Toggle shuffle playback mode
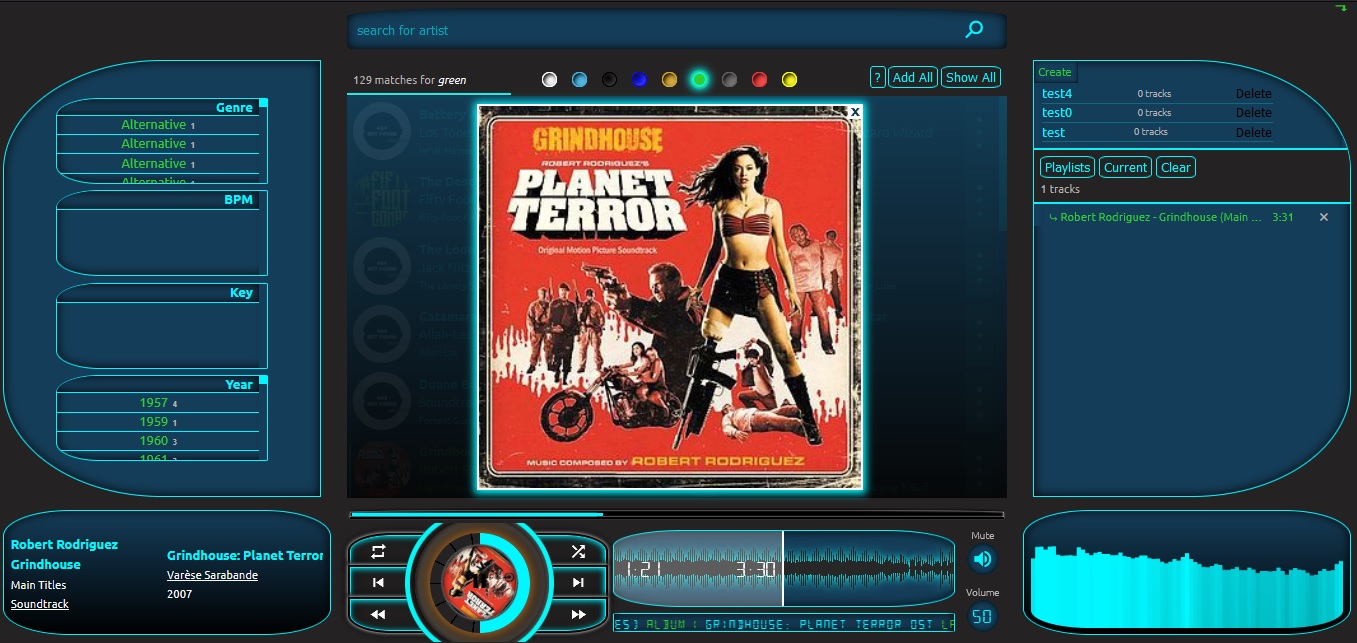The width and height of the screenshot is (1357, 643). click(578, 551)
